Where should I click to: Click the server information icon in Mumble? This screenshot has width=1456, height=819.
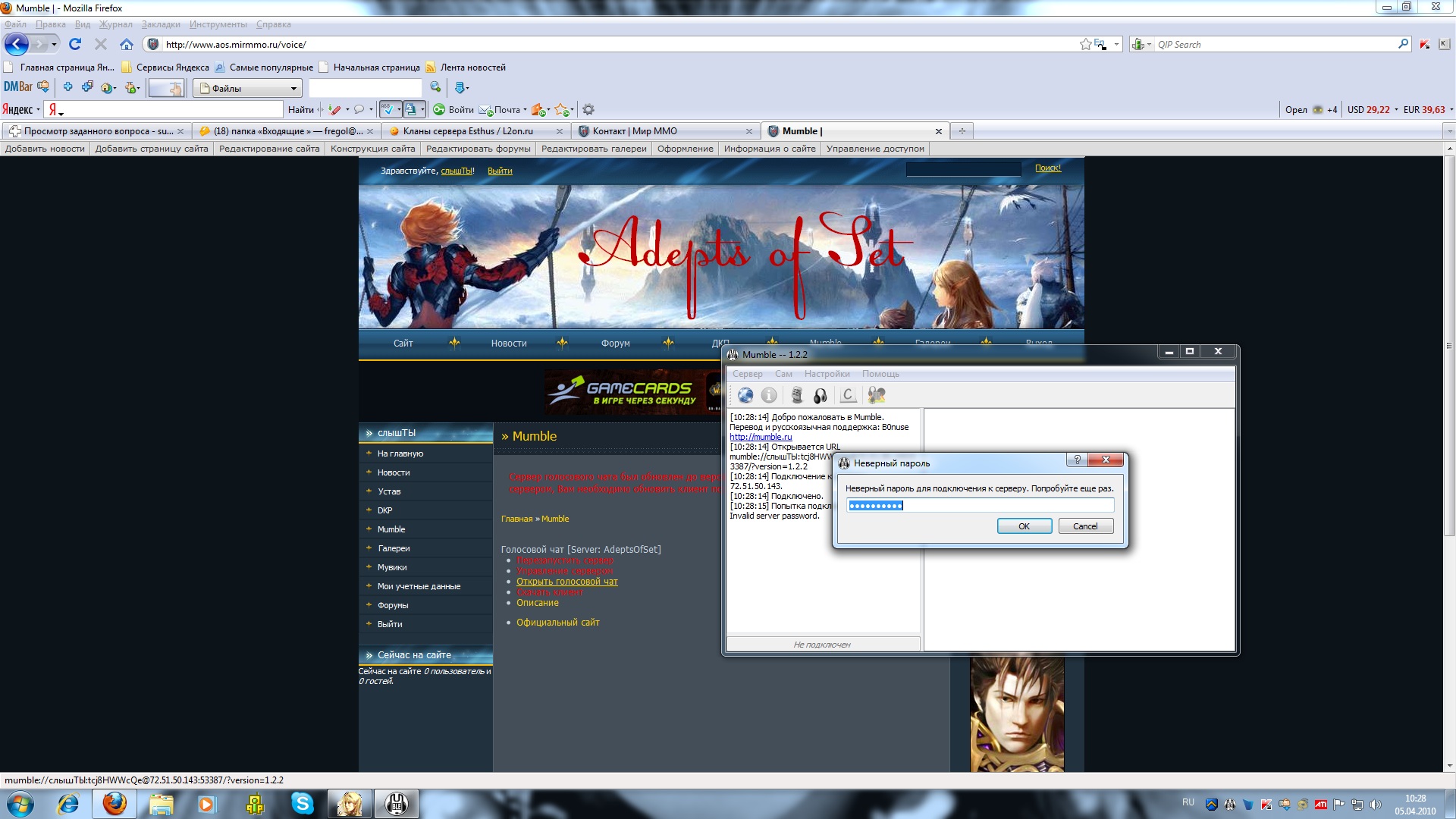[769, 395]
